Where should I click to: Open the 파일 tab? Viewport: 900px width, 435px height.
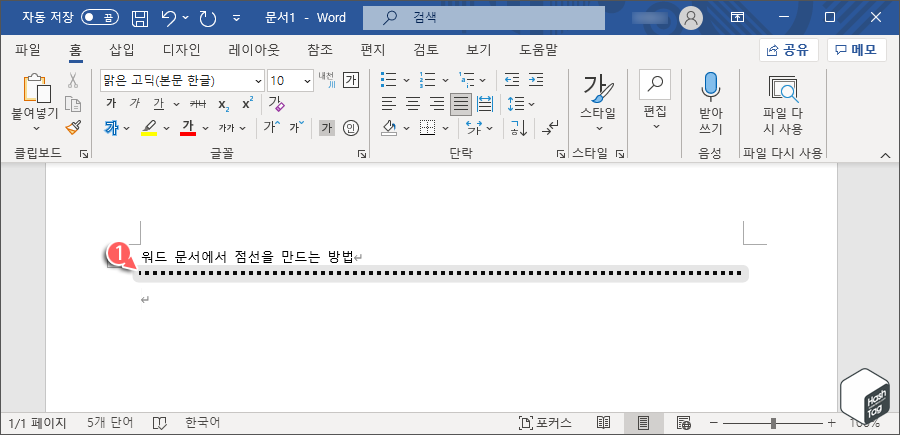(x=28, y=51)
